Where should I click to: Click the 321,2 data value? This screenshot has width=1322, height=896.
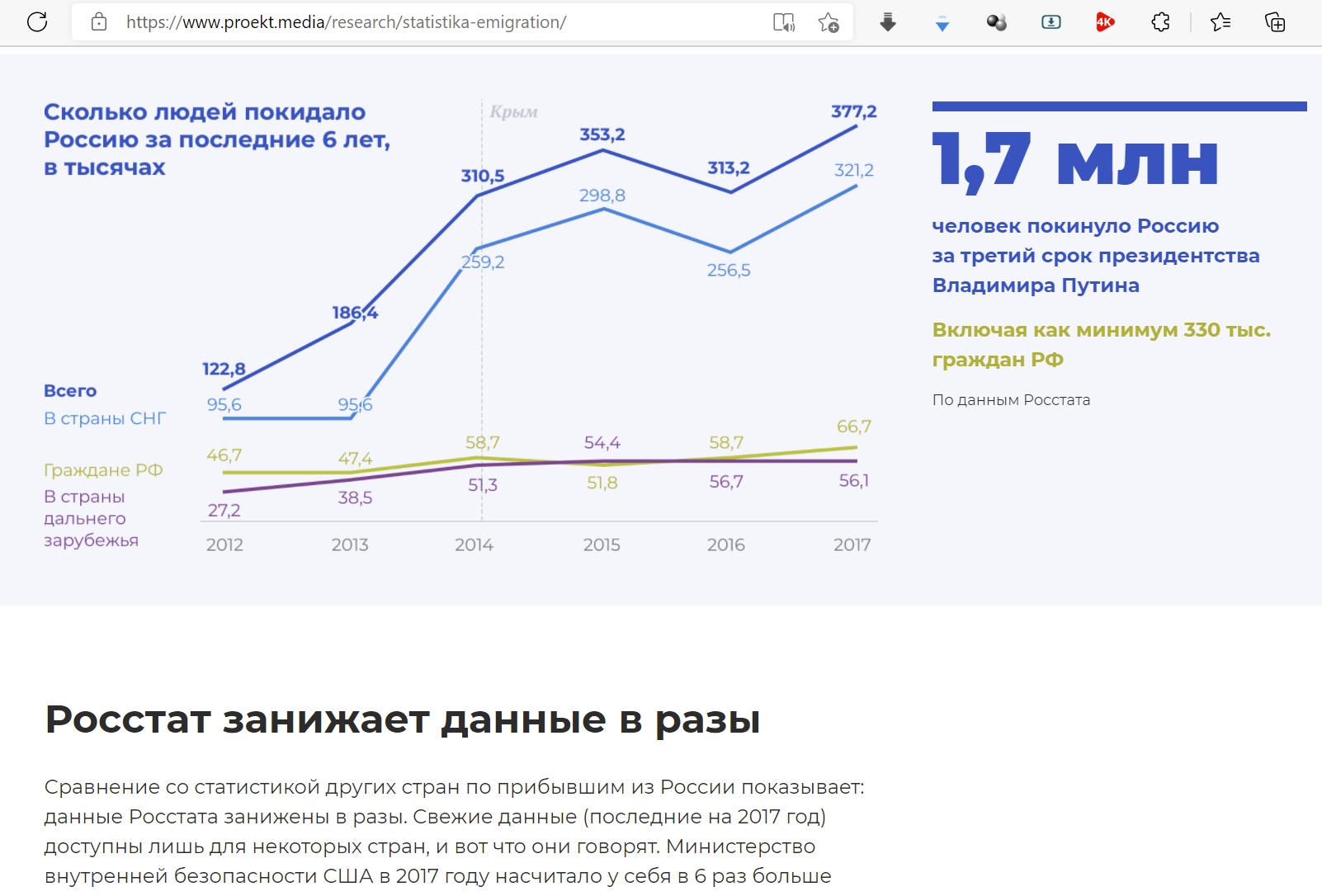click(854, 170)
